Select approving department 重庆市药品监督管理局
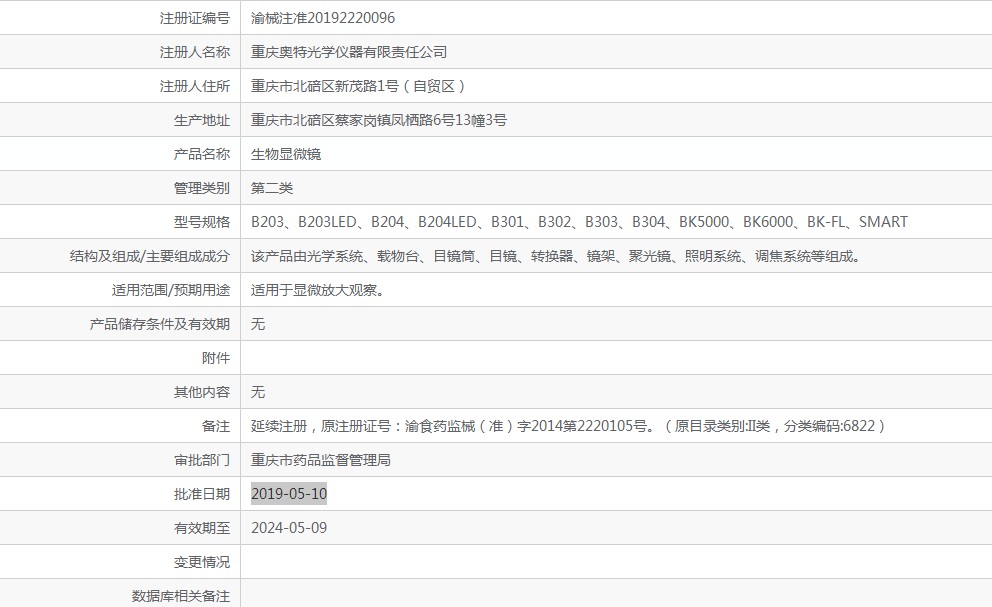 (321, 460)
